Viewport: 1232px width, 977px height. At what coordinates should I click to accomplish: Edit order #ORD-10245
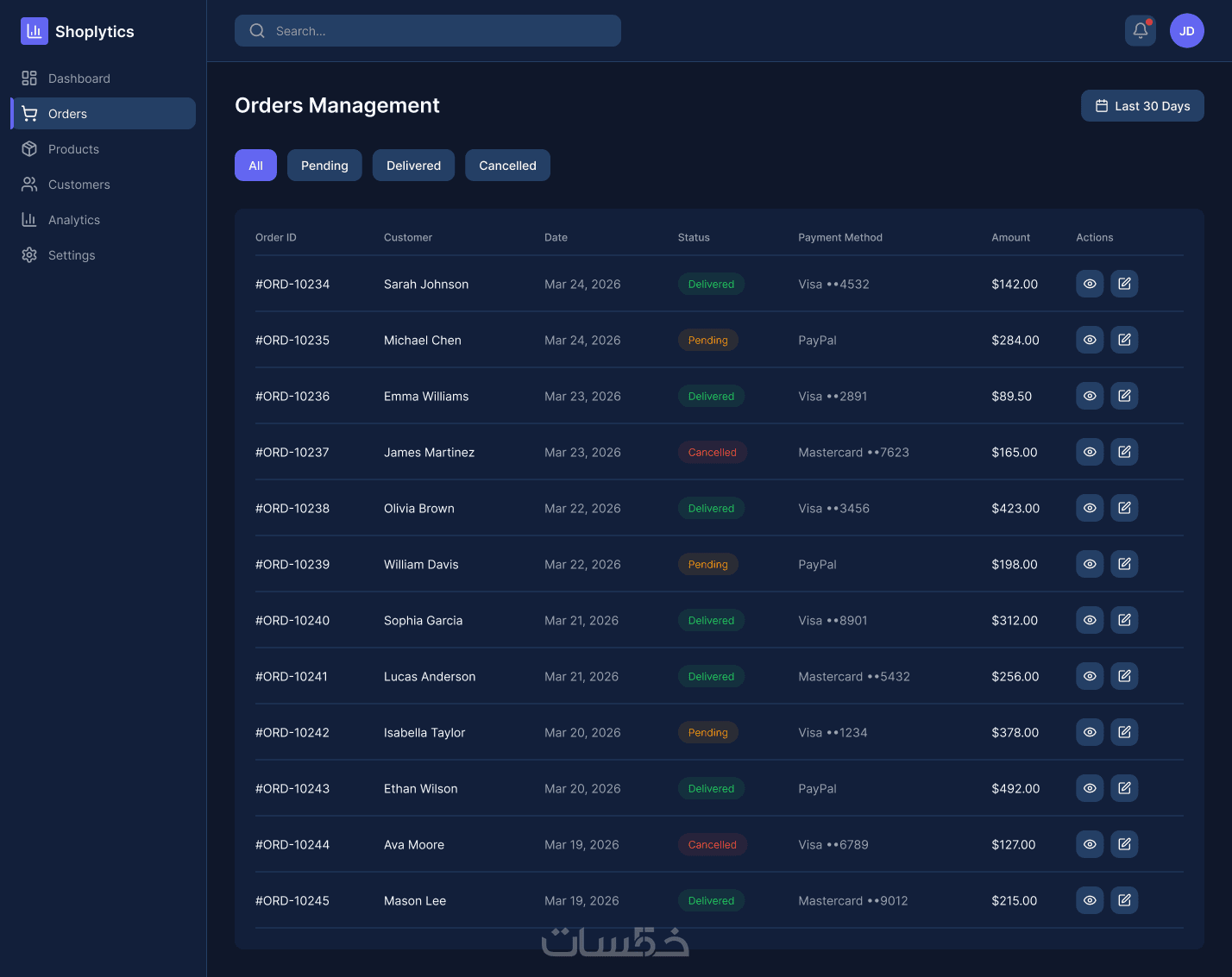click(1124, 900)
